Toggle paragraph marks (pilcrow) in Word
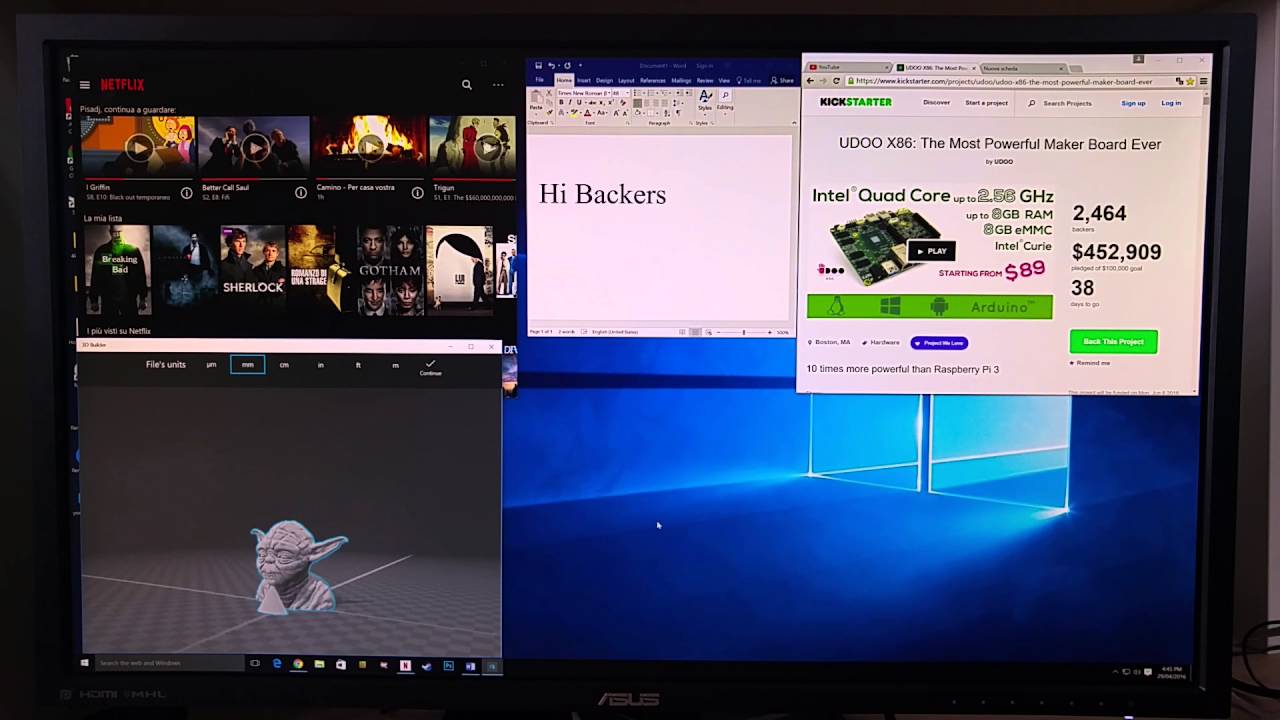The height and width of the screenshot is (720, 1280). [678, 113]
